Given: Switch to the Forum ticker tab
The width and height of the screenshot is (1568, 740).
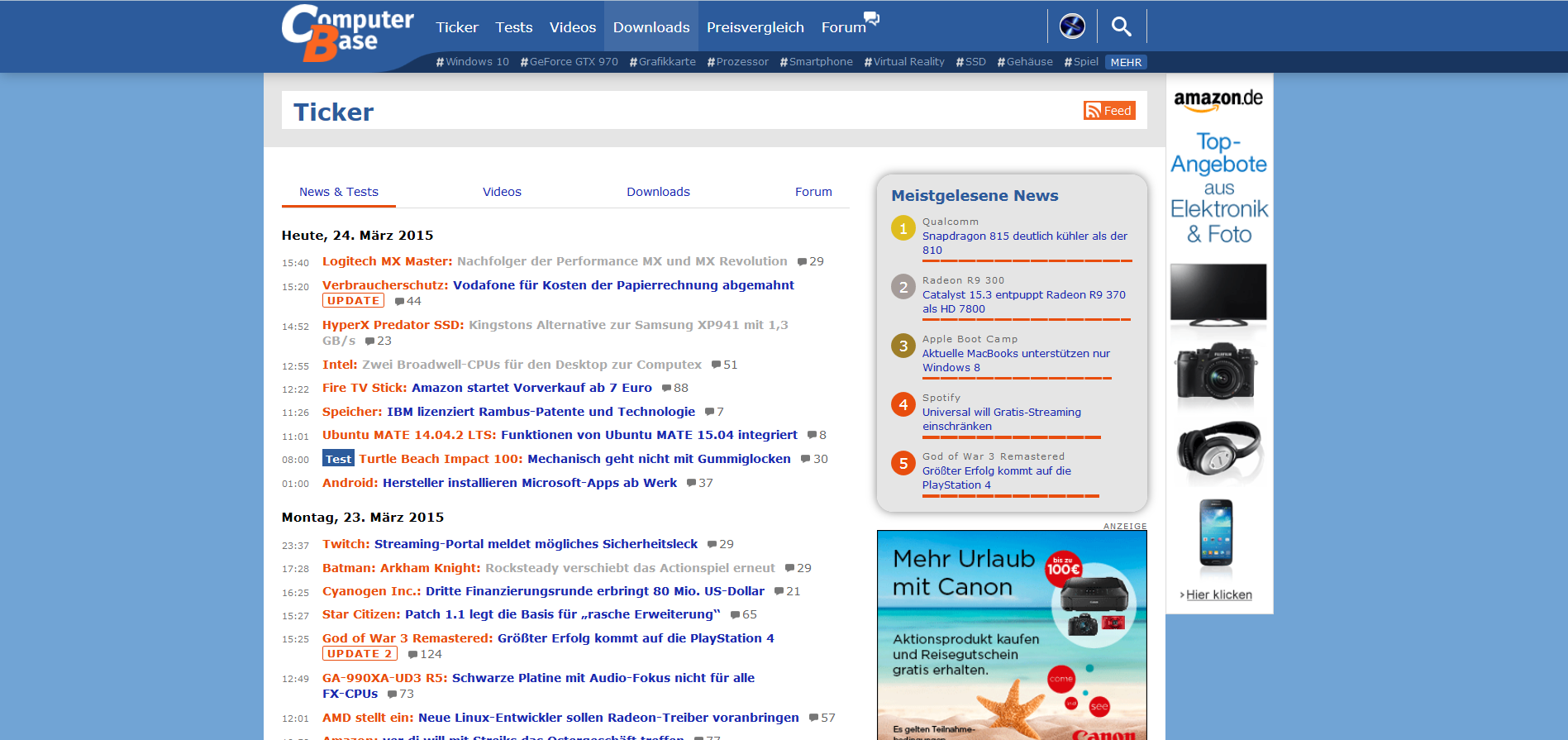Looking at the screenshot, I should (813, 192).
